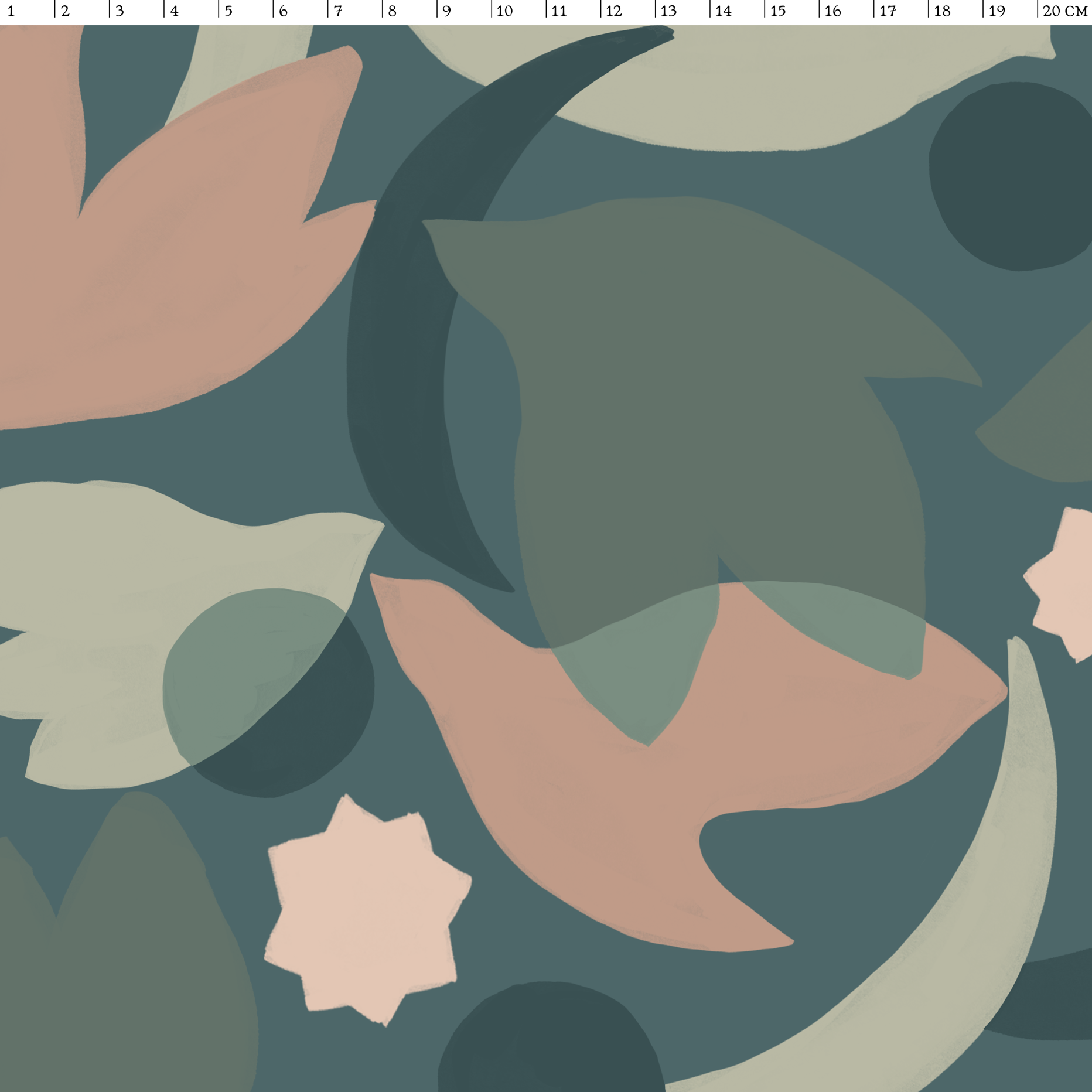Click the "11" ruler label
Screen dimensions: 1092x1092
click(x=559, y=11)
